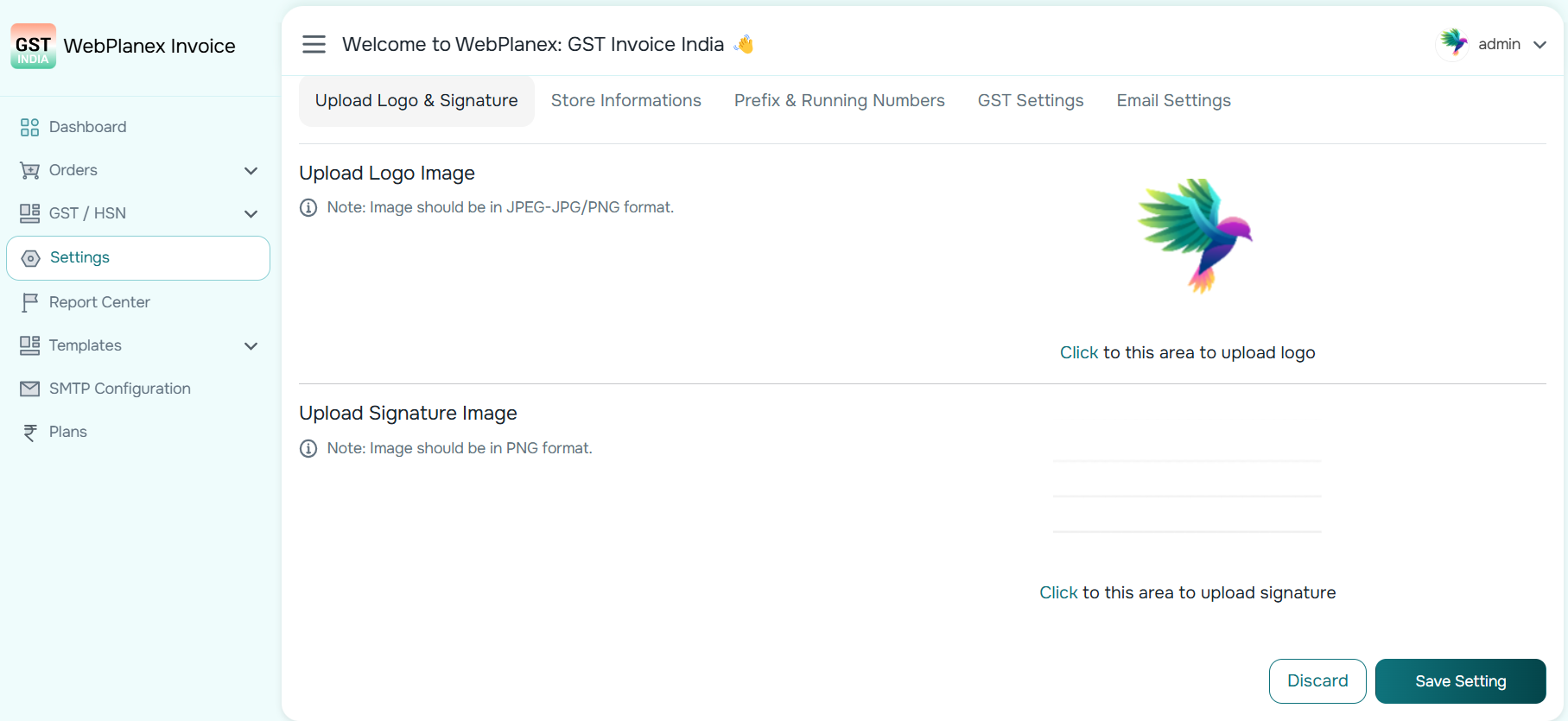Expand the Orders submenu chevron

[251, 171]
